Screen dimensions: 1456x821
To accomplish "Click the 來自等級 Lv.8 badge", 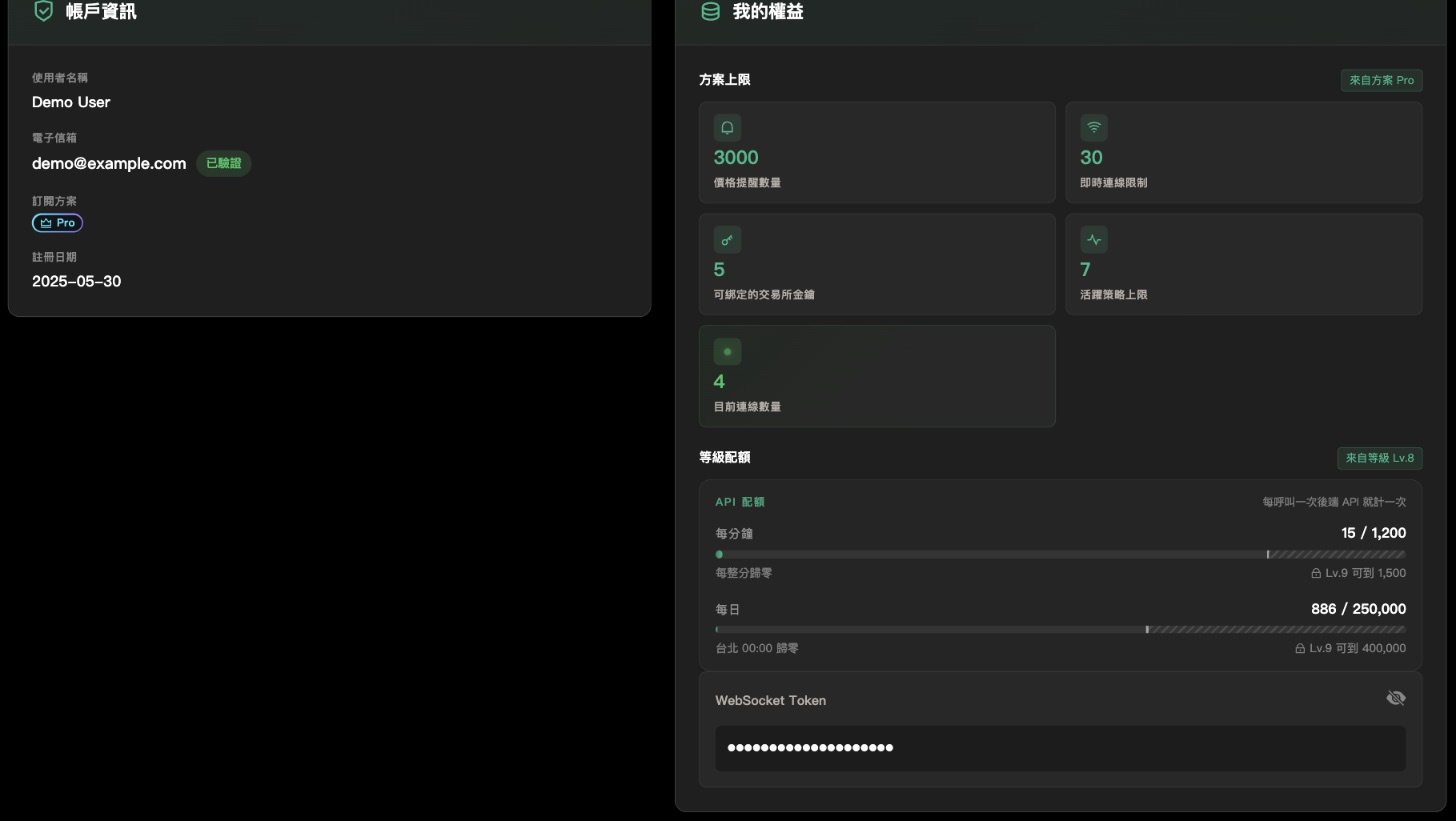I will pos(1379,458).
